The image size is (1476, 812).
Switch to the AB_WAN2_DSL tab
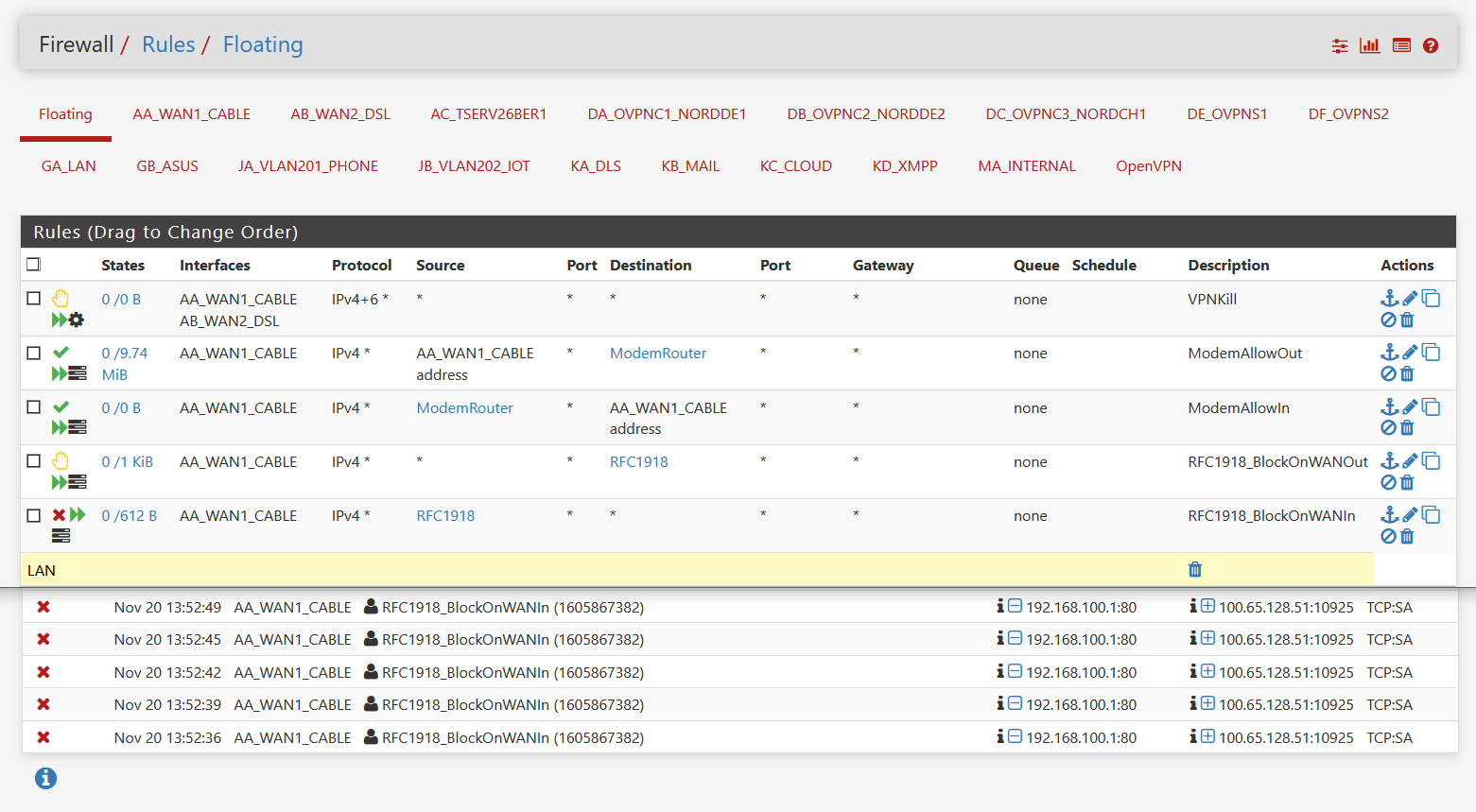[340, 114]
